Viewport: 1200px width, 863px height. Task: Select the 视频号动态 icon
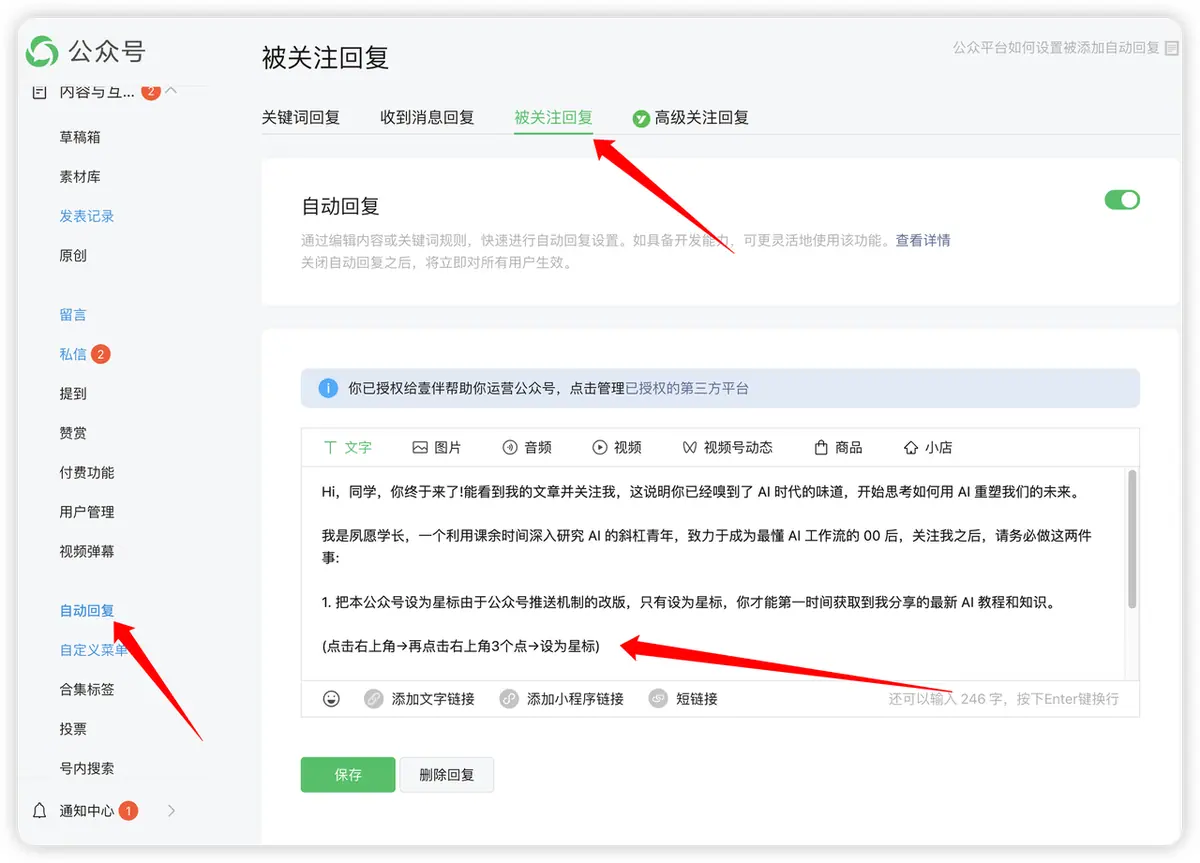tap(689, 448)
